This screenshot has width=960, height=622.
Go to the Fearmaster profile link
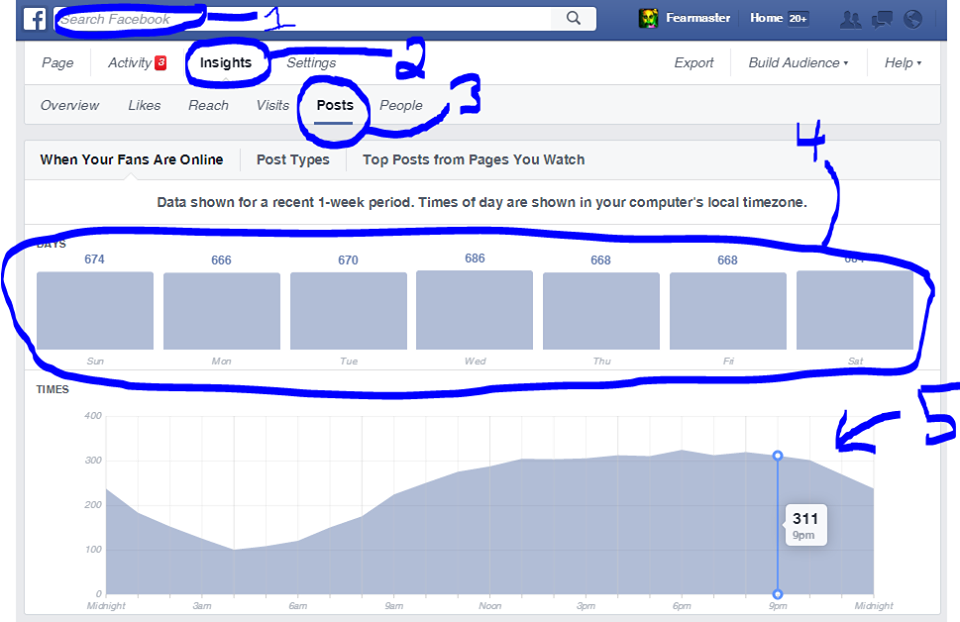(698, 18)
